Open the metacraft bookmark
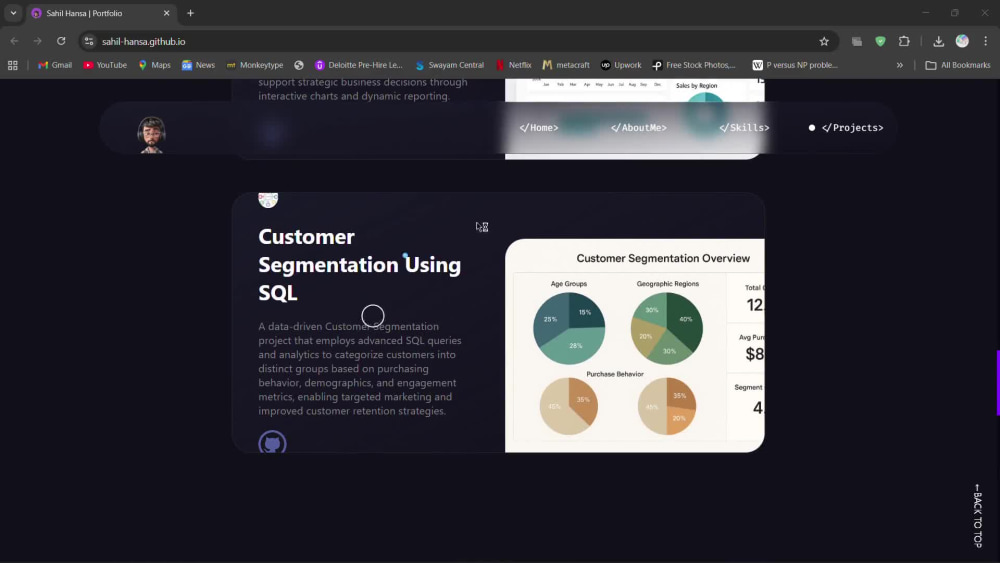Screen dimensions: 1000x563 click(566, 65)
